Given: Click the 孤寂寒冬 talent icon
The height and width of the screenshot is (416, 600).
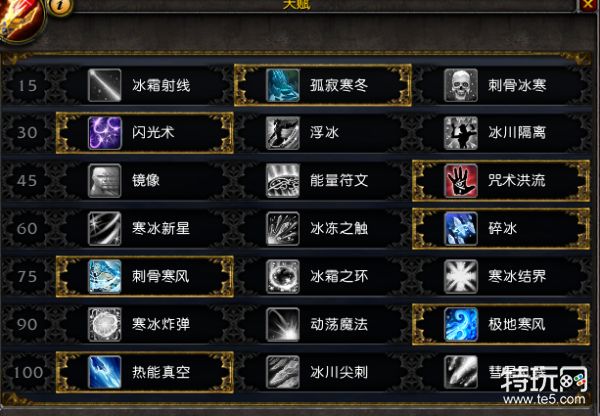Looking at the screenshot, I should coord(283,85).
